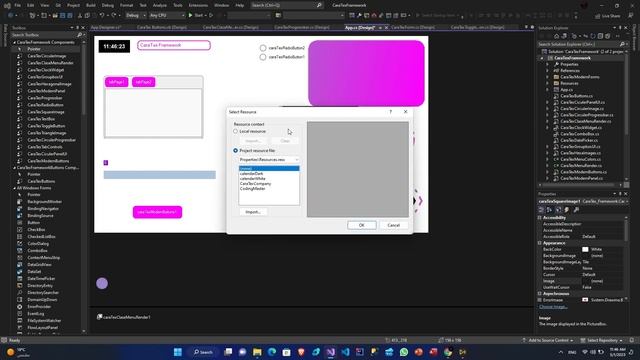Click Categorized view icon in Properties panel

pos(541,210)
